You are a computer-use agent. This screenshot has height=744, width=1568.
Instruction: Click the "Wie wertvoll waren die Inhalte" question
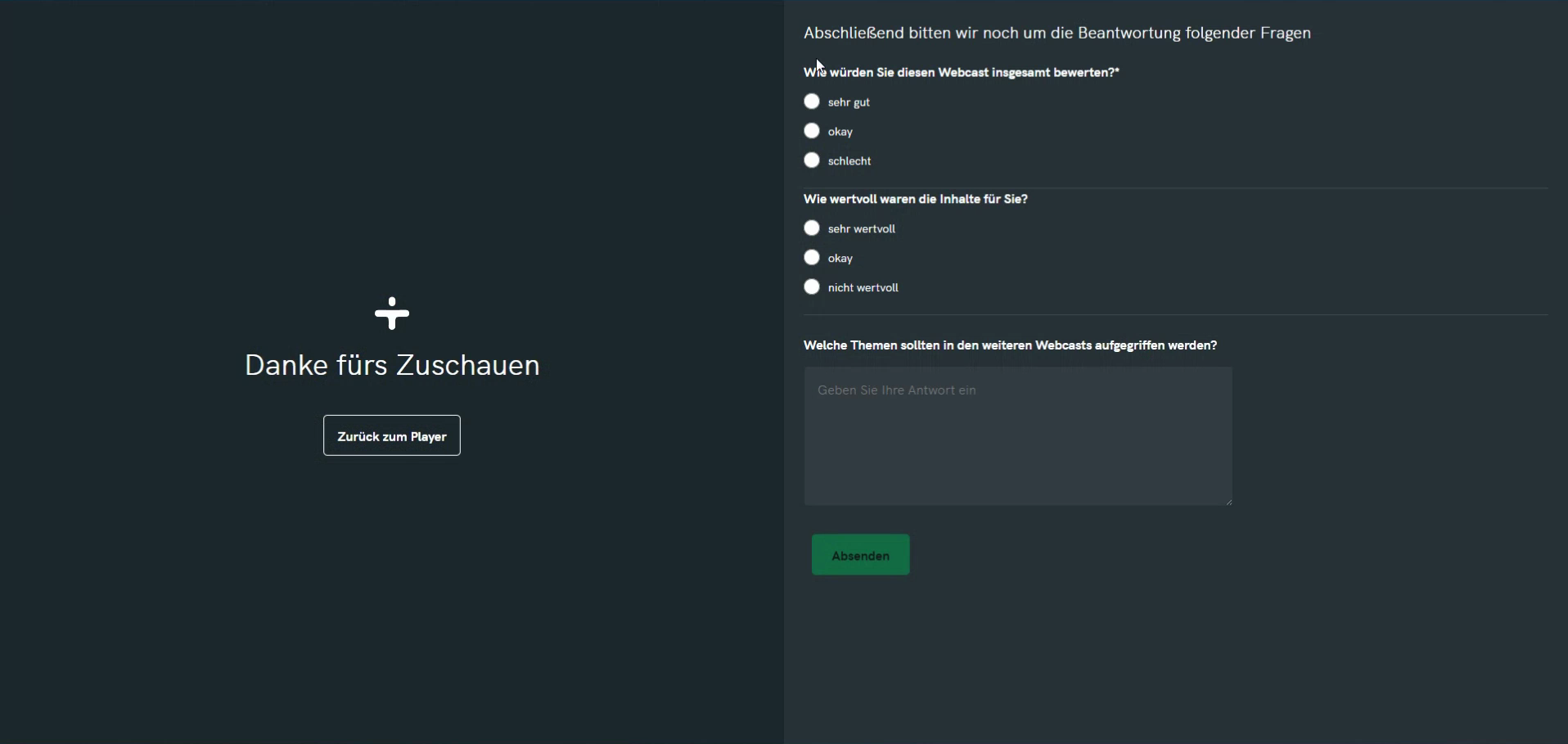click(916, 199)
